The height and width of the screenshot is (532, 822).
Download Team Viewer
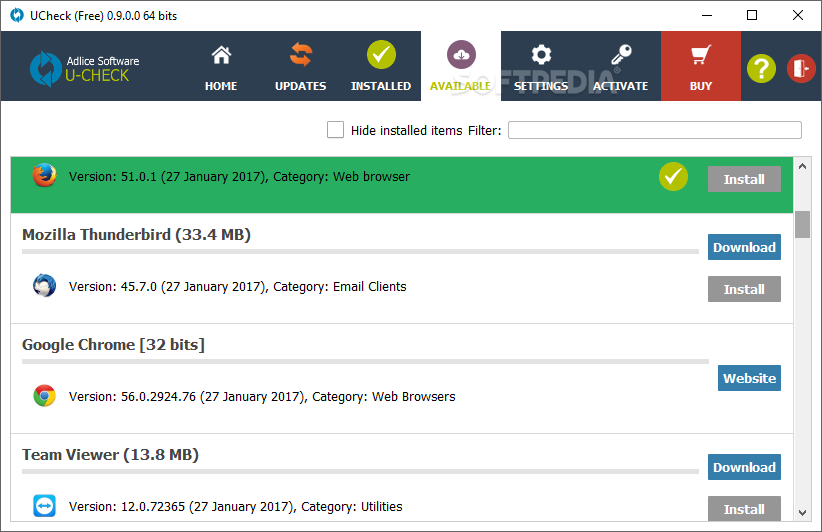(744, 467)
